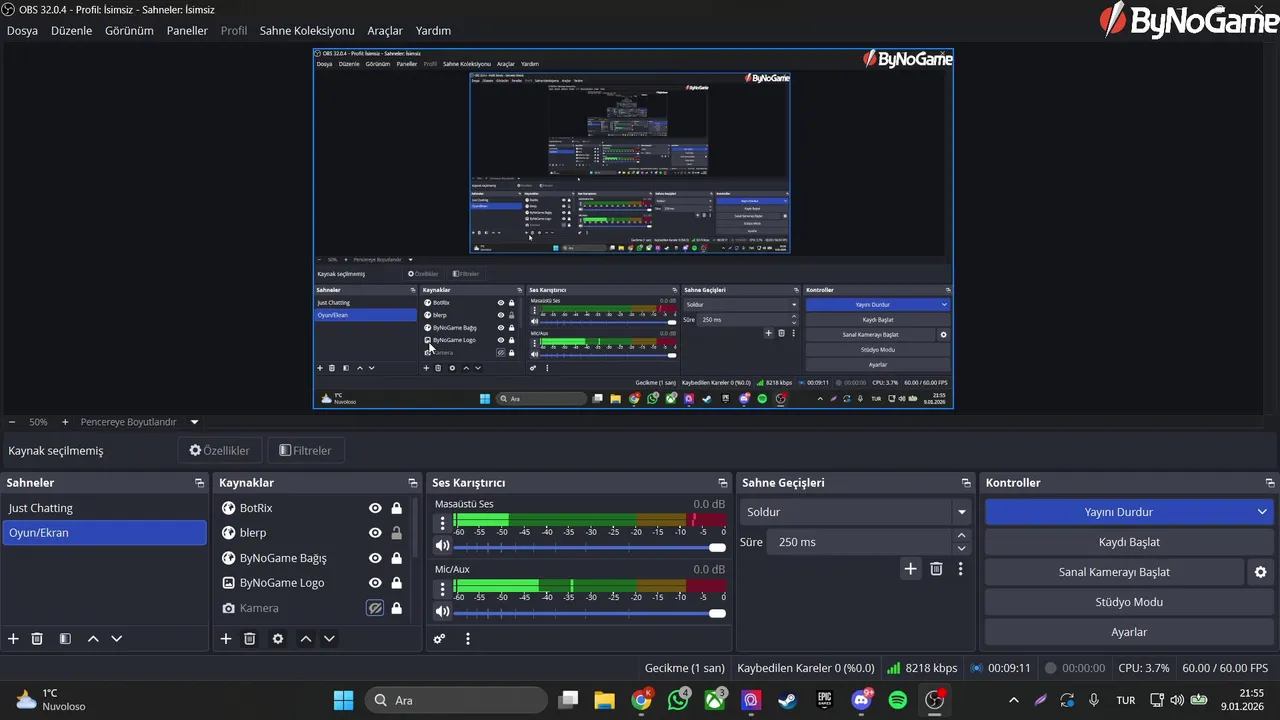Hide the blerp source
The image size is (1280, 720).
(x=375, y=533)
